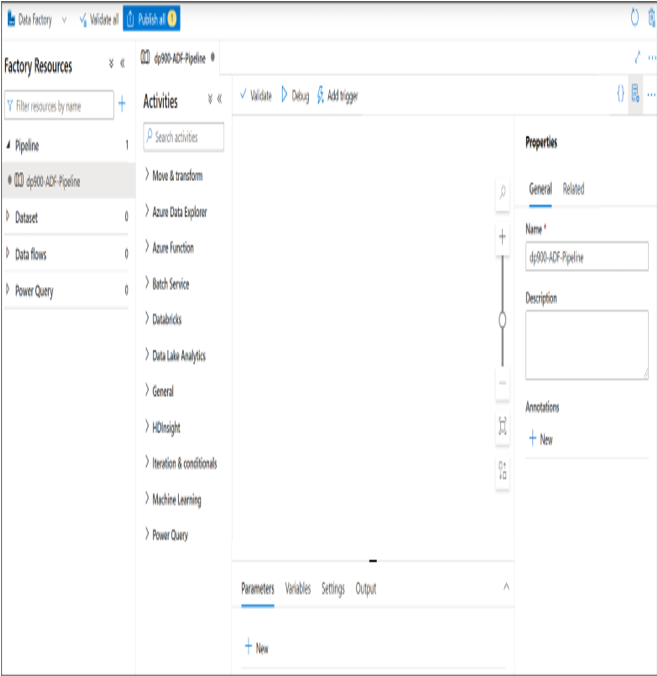Switch to Related properties tab
The image size is (657, 676).
(573, 189)
